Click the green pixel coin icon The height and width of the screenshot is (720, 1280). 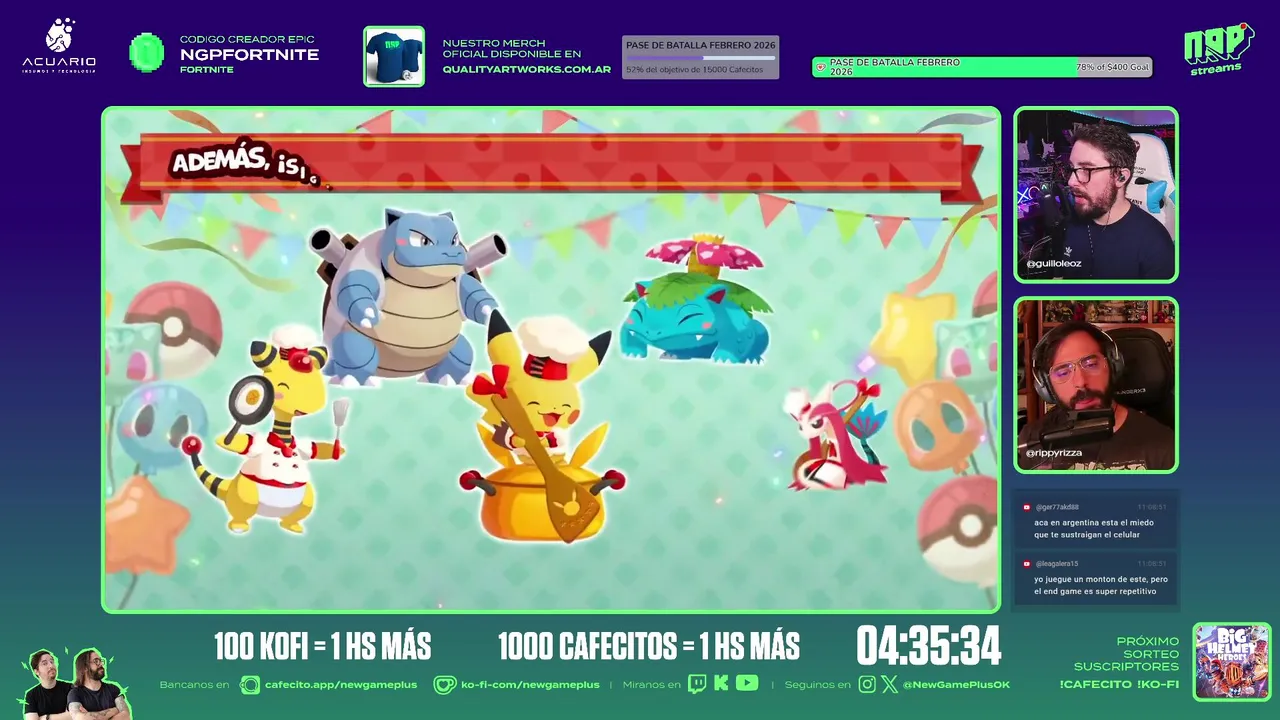[x=147, y=52]
